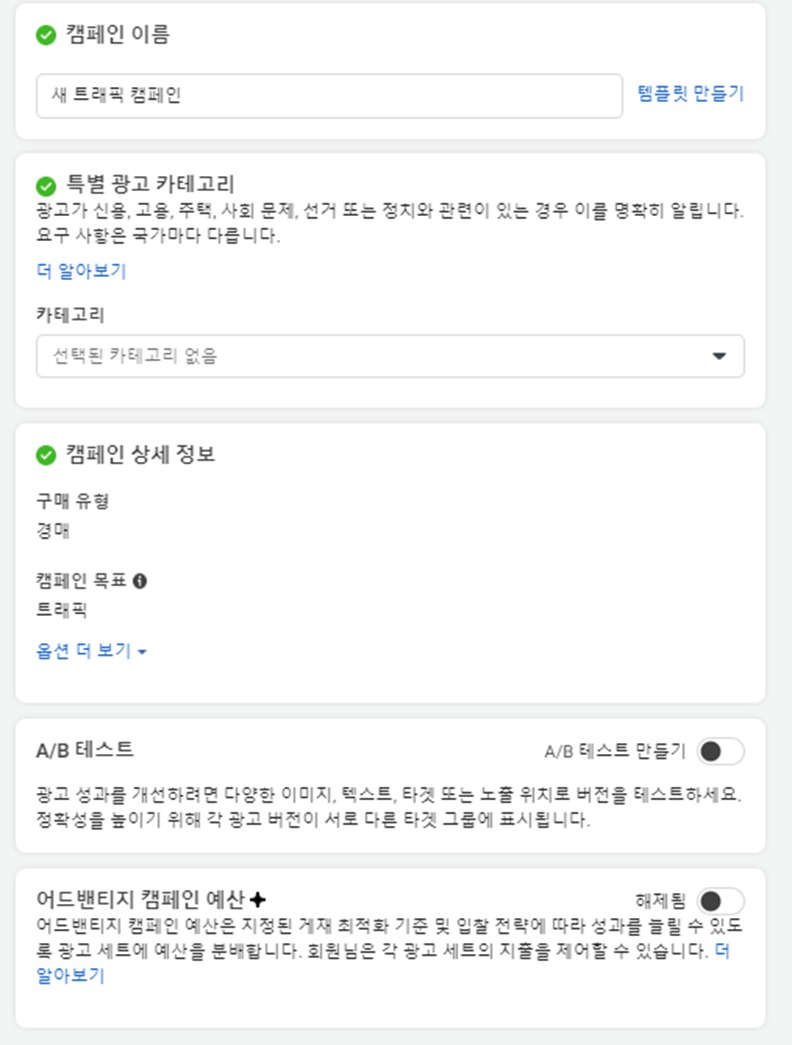The height and width of the screenshot is (1045, 792).
Task: Click the small arrow after 옵션 더 보기
Action: (142, 652)
